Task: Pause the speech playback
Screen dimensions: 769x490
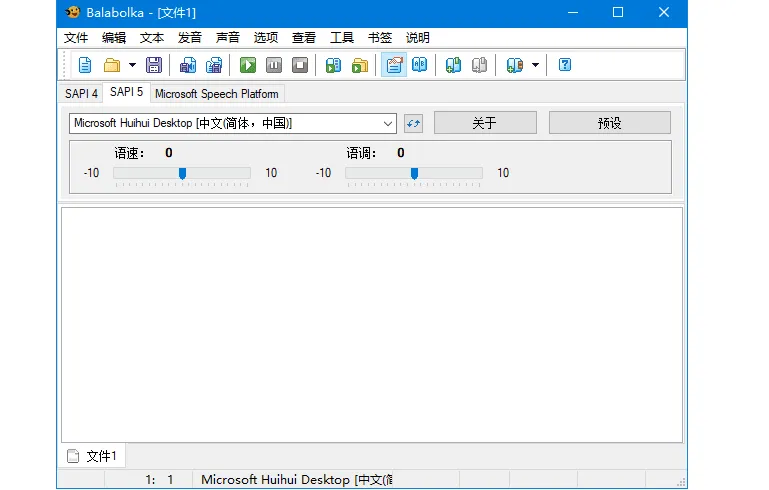Action: pos(274,65)
